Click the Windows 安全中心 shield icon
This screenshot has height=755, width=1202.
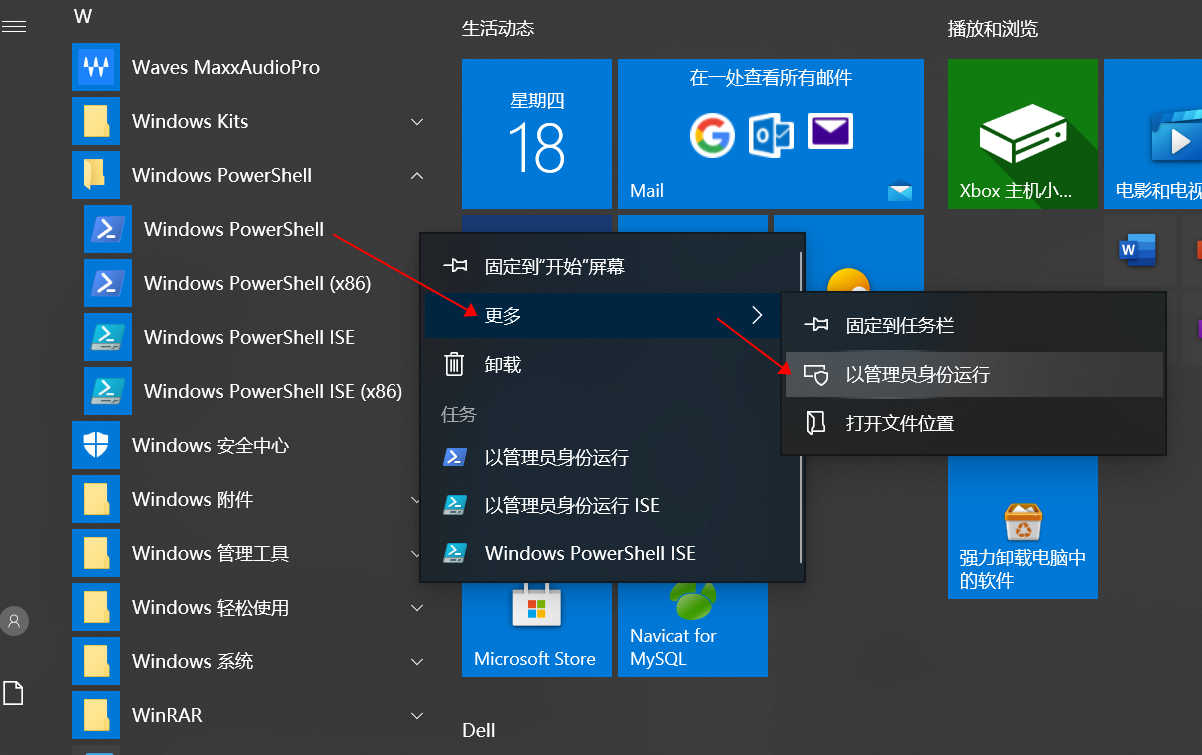[x=96, y=445]
